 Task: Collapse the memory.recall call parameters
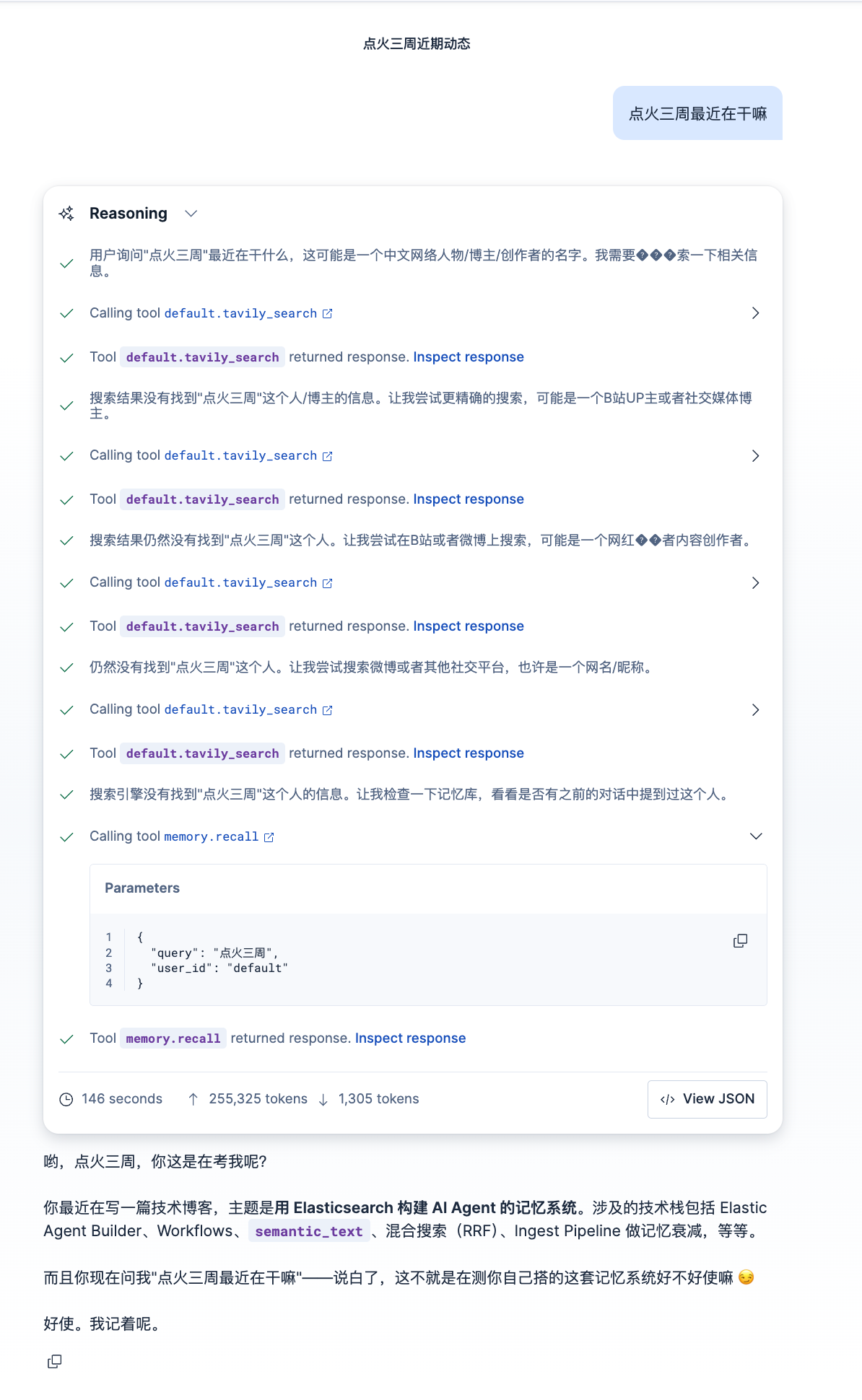pos(755,836)
